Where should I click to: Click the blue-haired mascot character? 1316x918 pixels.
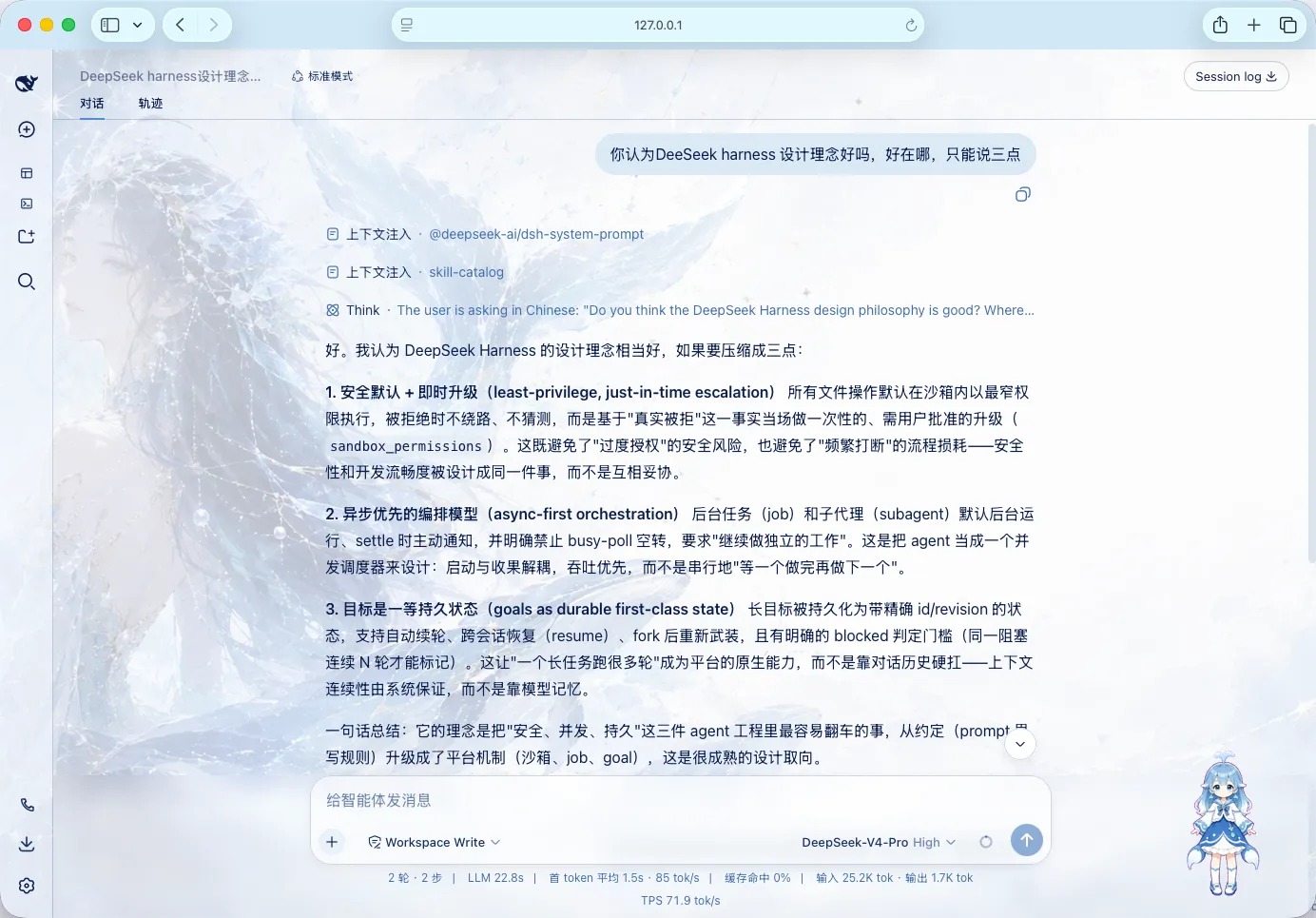tap(1222, 825)
